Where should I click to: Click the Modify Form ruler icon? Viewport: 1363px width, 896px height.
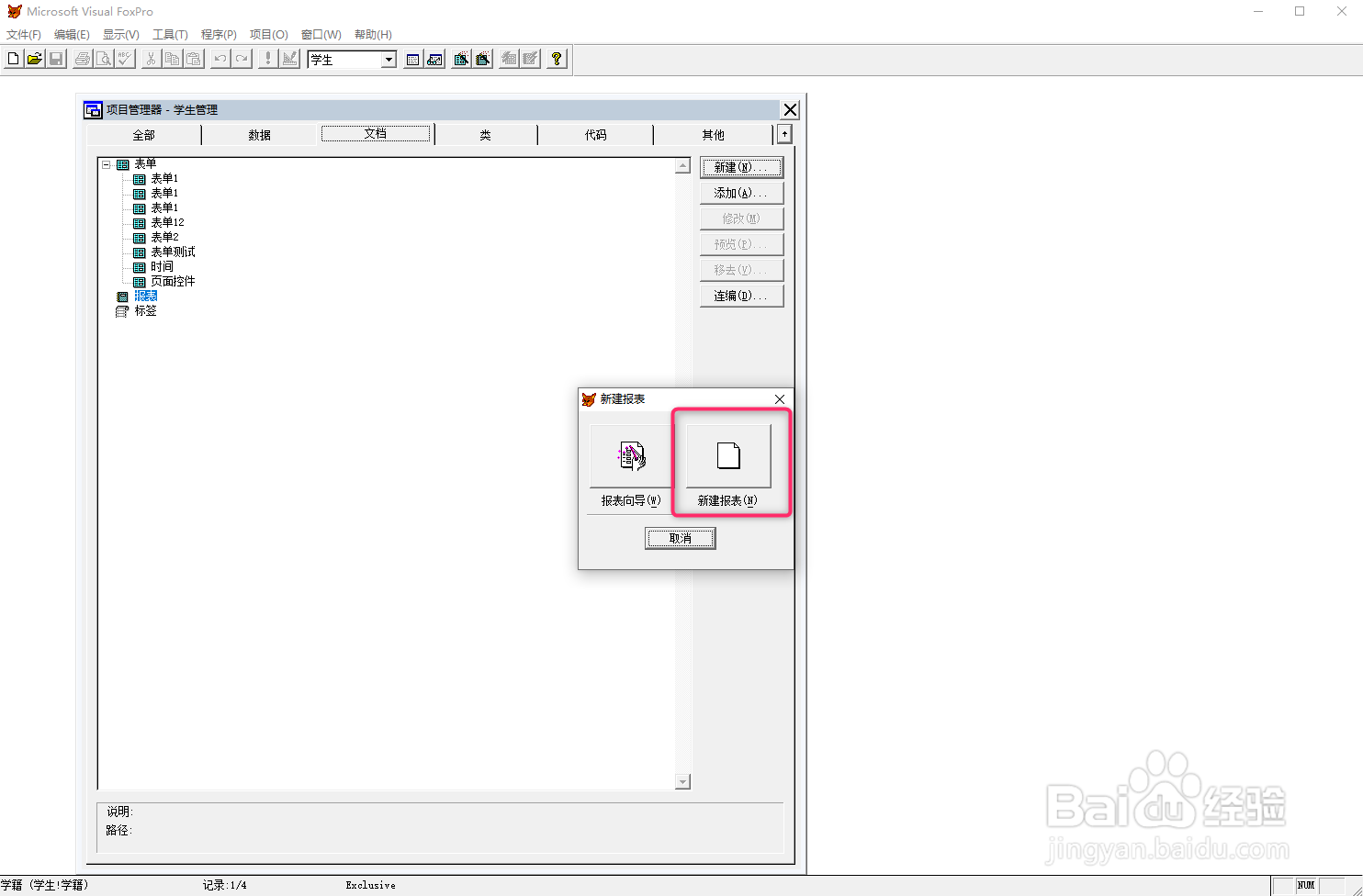point(289,59)
